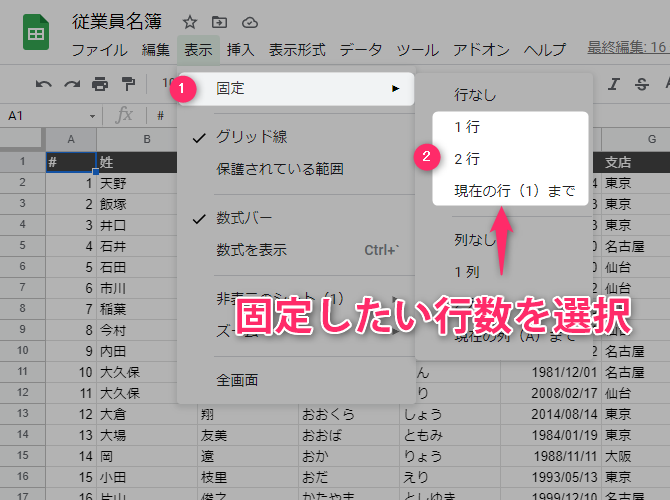Open the 表示形式 menu

click(297, 49)
